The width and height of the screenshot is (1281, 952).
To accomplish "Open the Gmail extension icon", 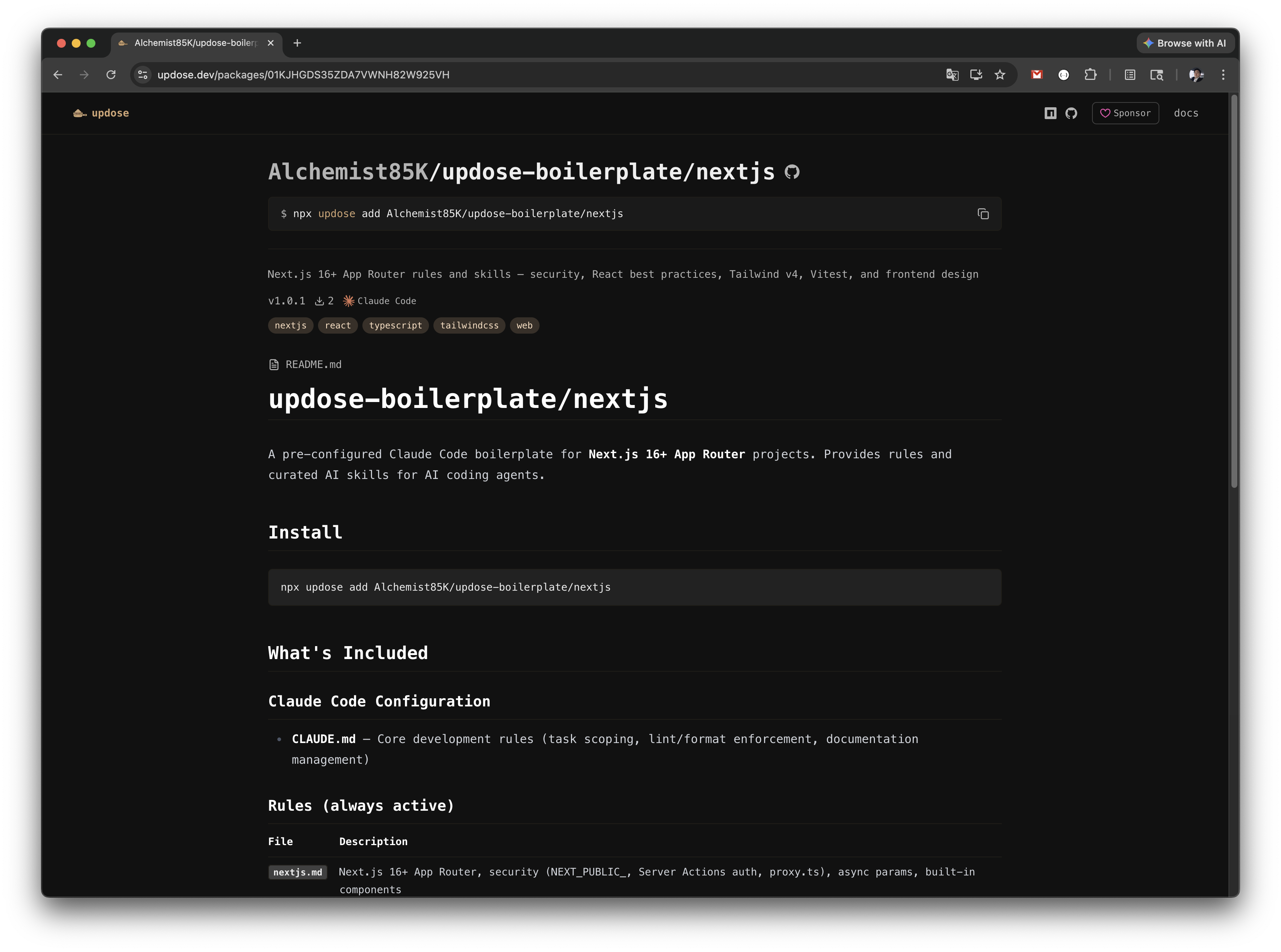I will pos(1037,74).
